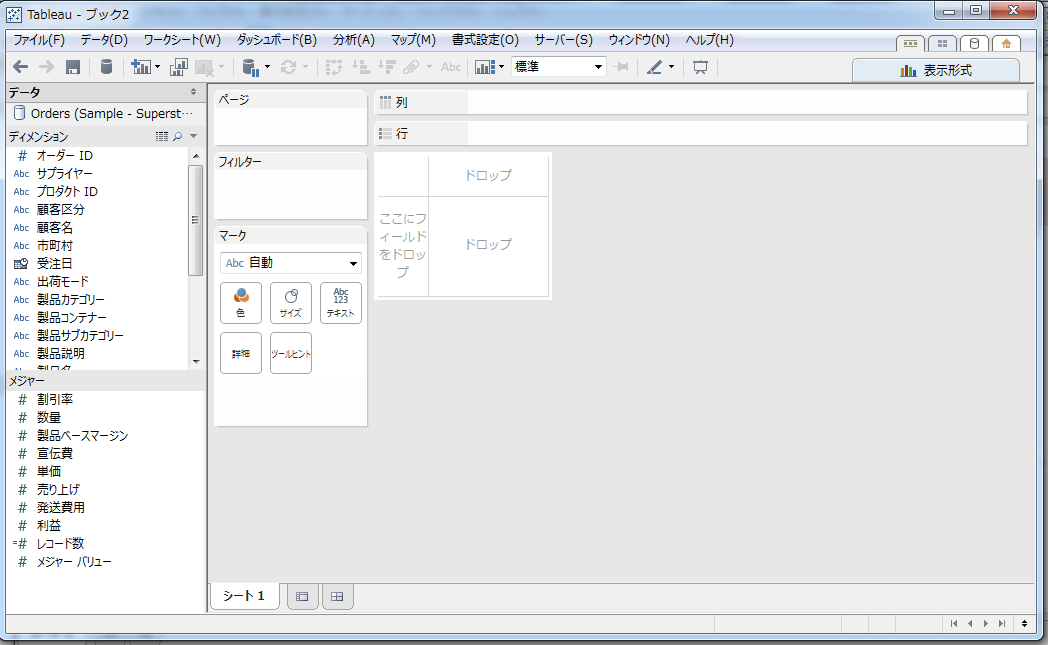
Task: Select the シート 1 sheet tab
Action: point(244,596)
